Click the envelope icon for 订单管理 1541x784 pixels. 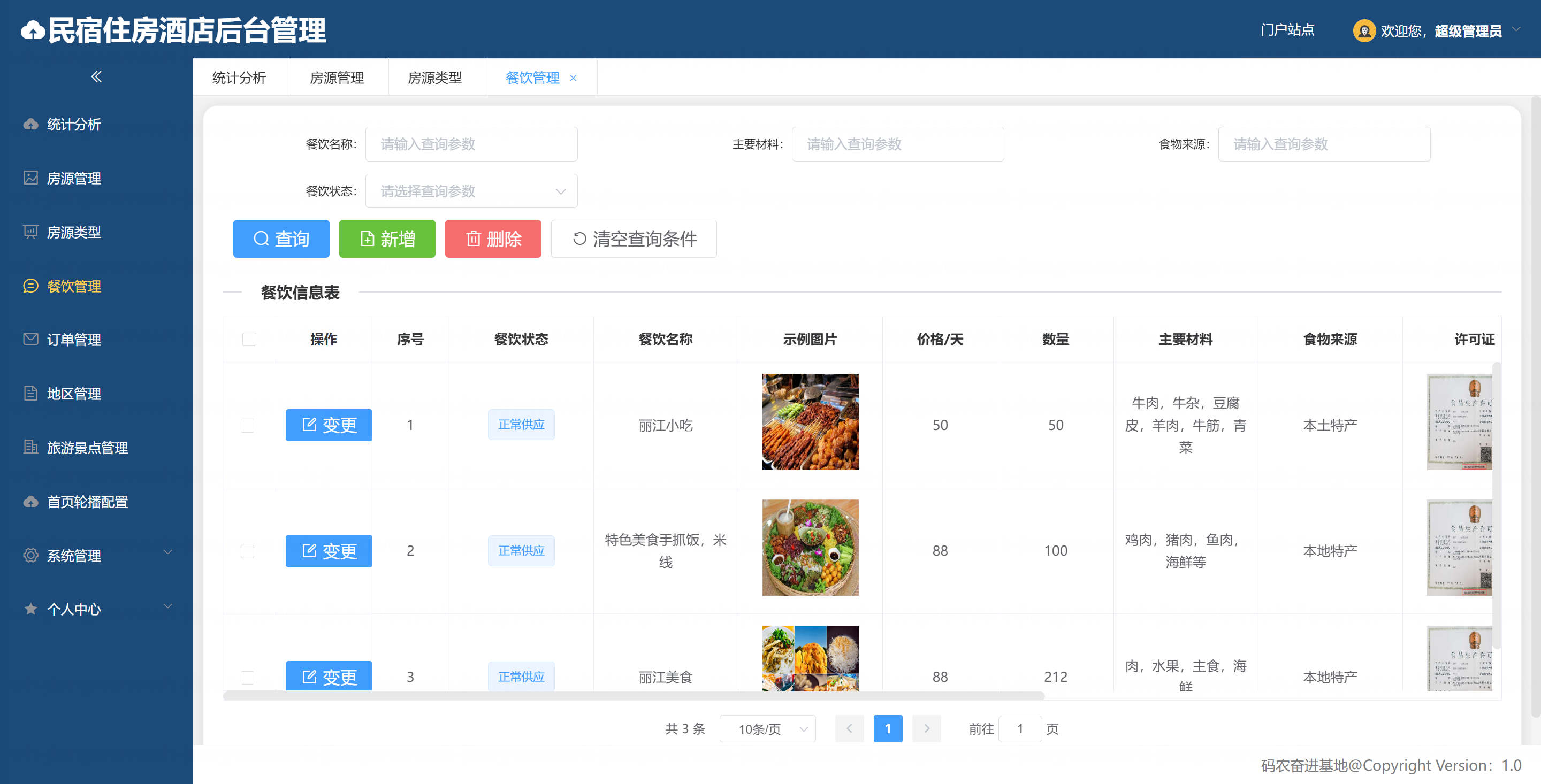[30, 339]
